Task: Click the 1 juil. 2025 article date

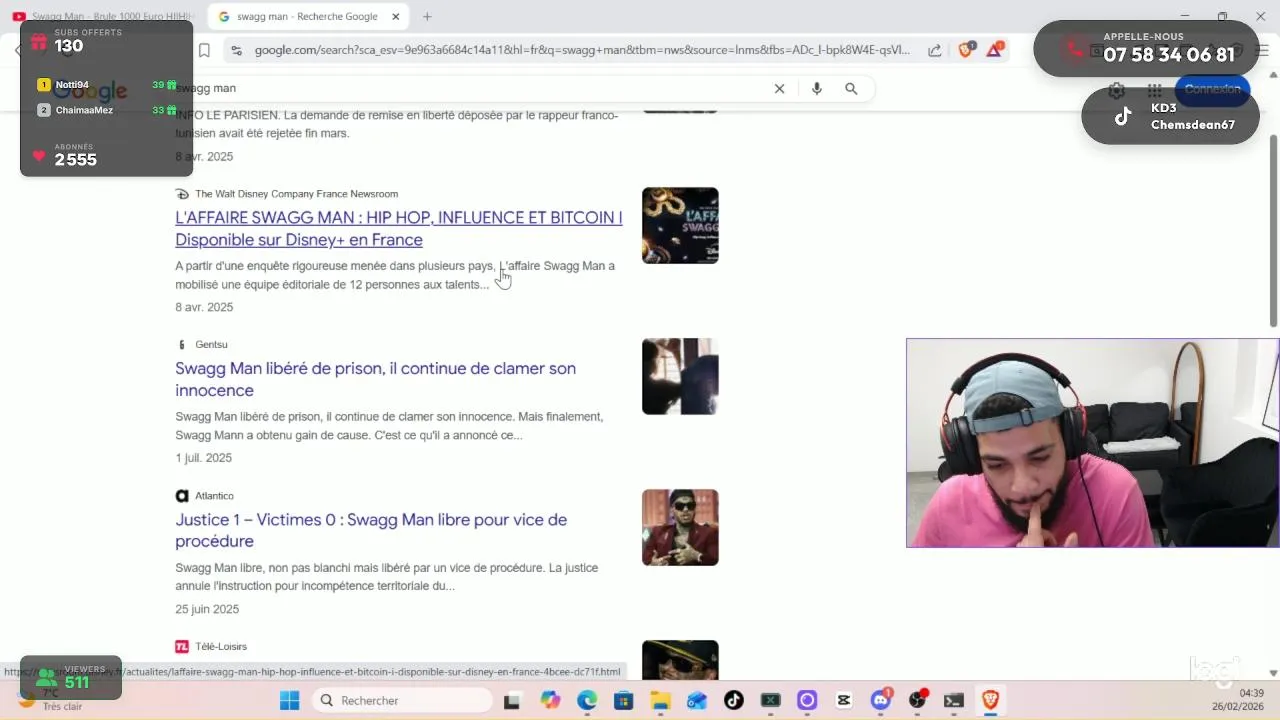Action: (203, 458)
